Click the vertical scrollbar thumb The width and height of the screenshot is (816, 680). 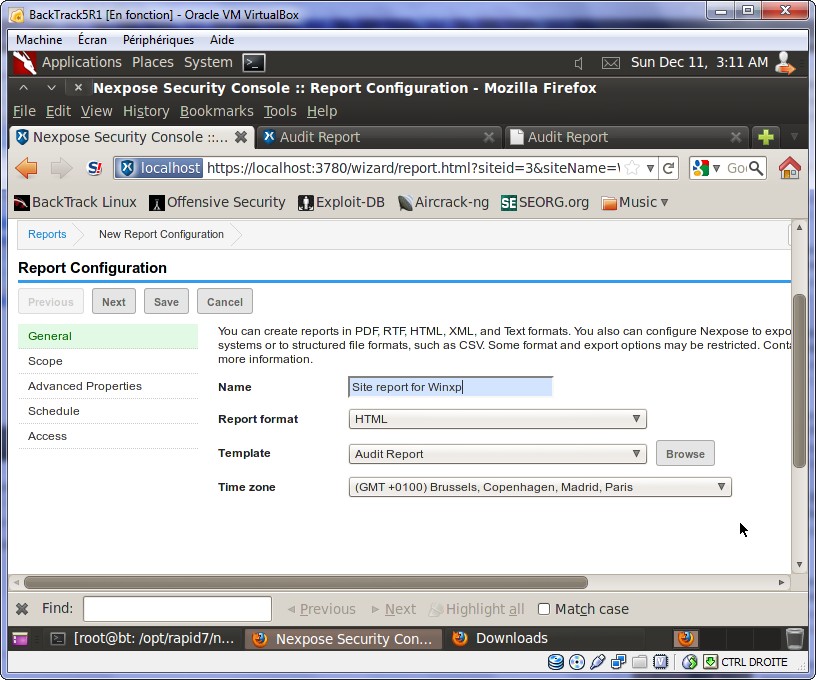coord(799,381)
